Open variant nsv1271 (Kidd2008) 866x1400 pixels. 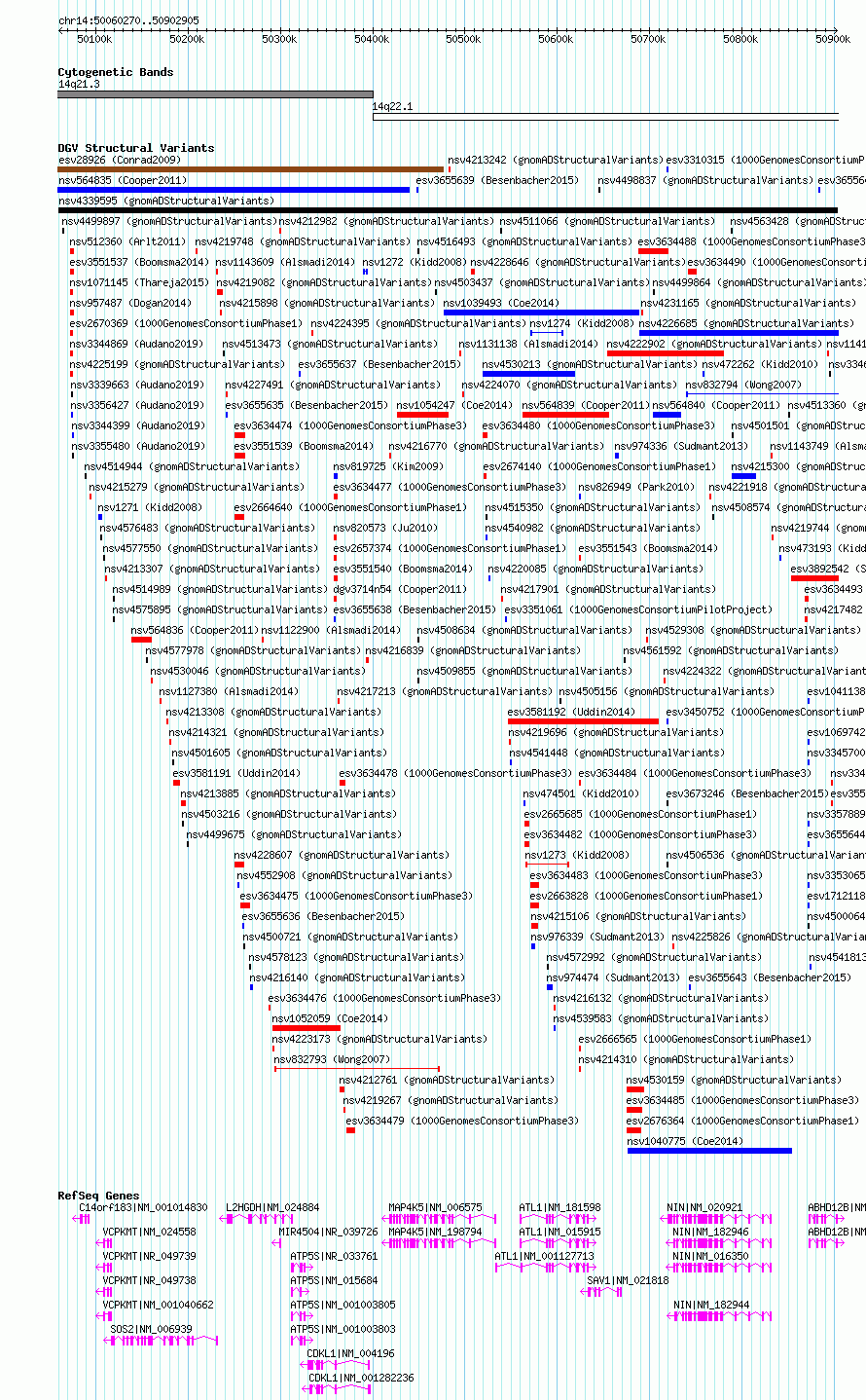(x=150, y=507)
